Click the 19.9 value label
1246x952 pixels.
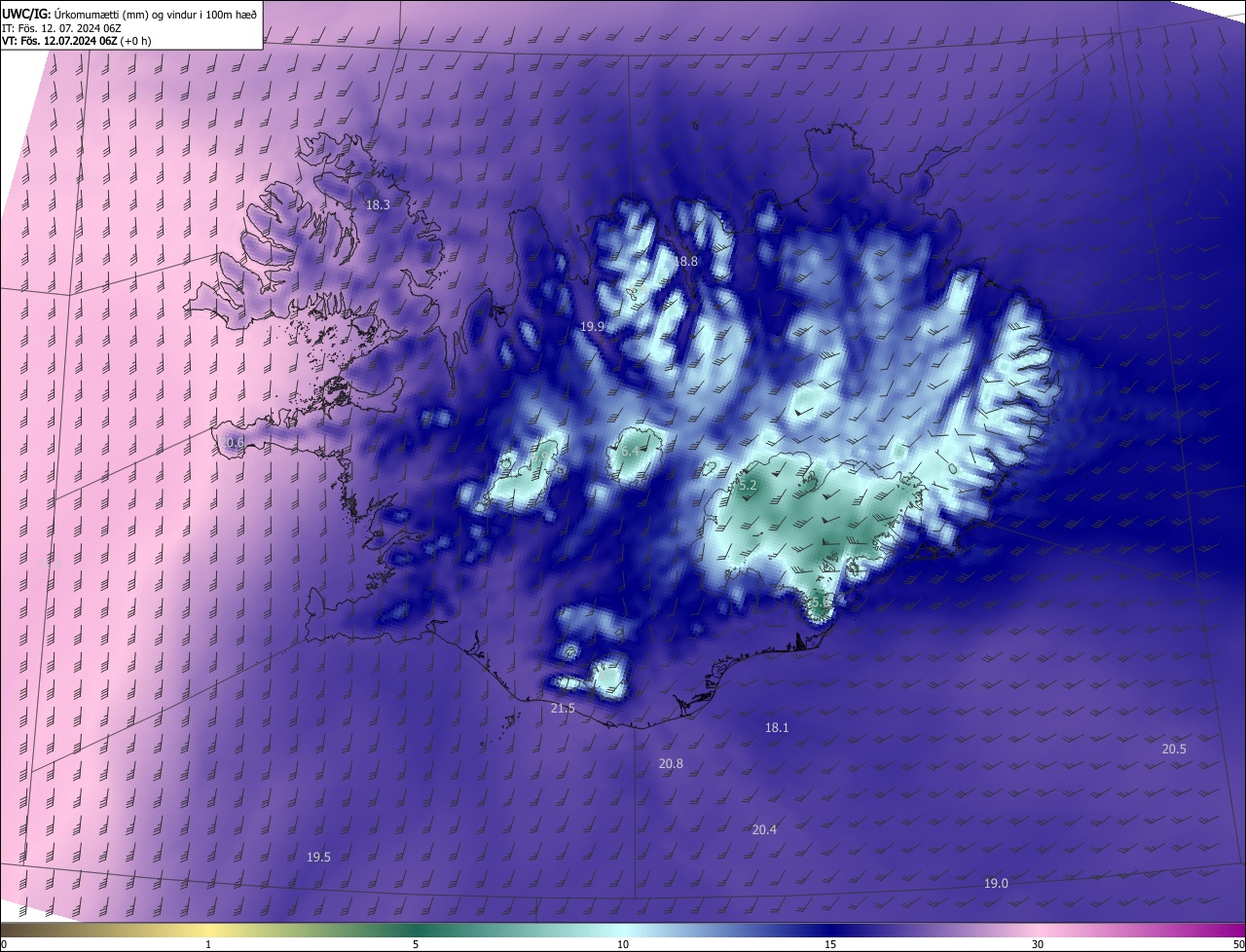[592, 327]
